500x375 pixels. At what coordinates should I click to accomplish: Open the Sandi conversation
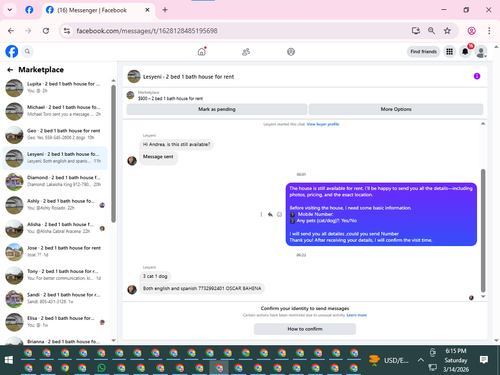[55, 299]
